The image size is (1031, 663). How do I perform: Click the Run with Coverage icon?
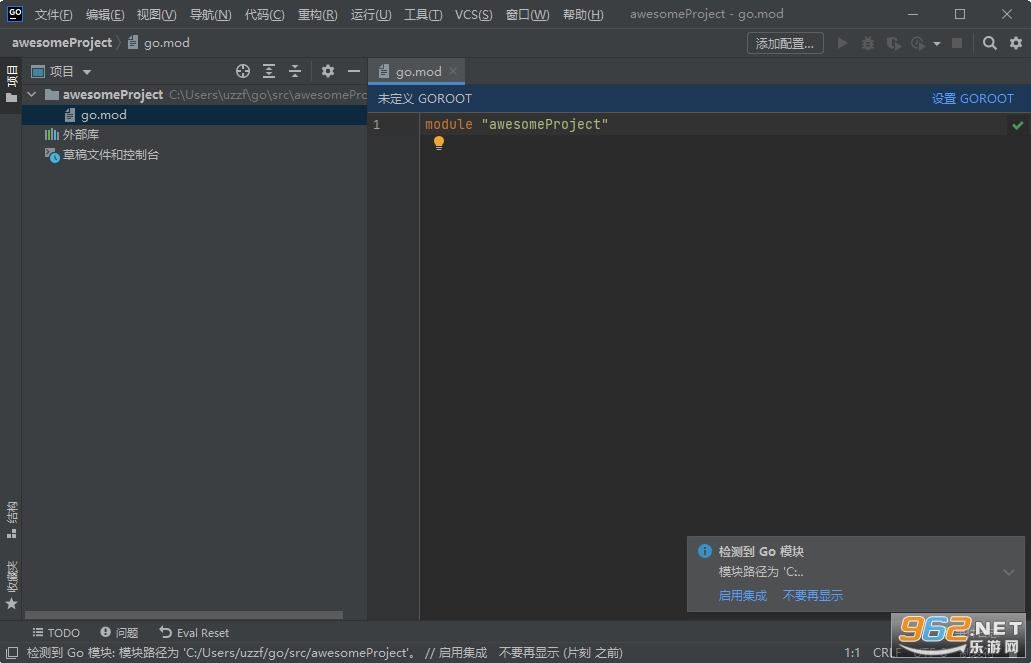893,43
